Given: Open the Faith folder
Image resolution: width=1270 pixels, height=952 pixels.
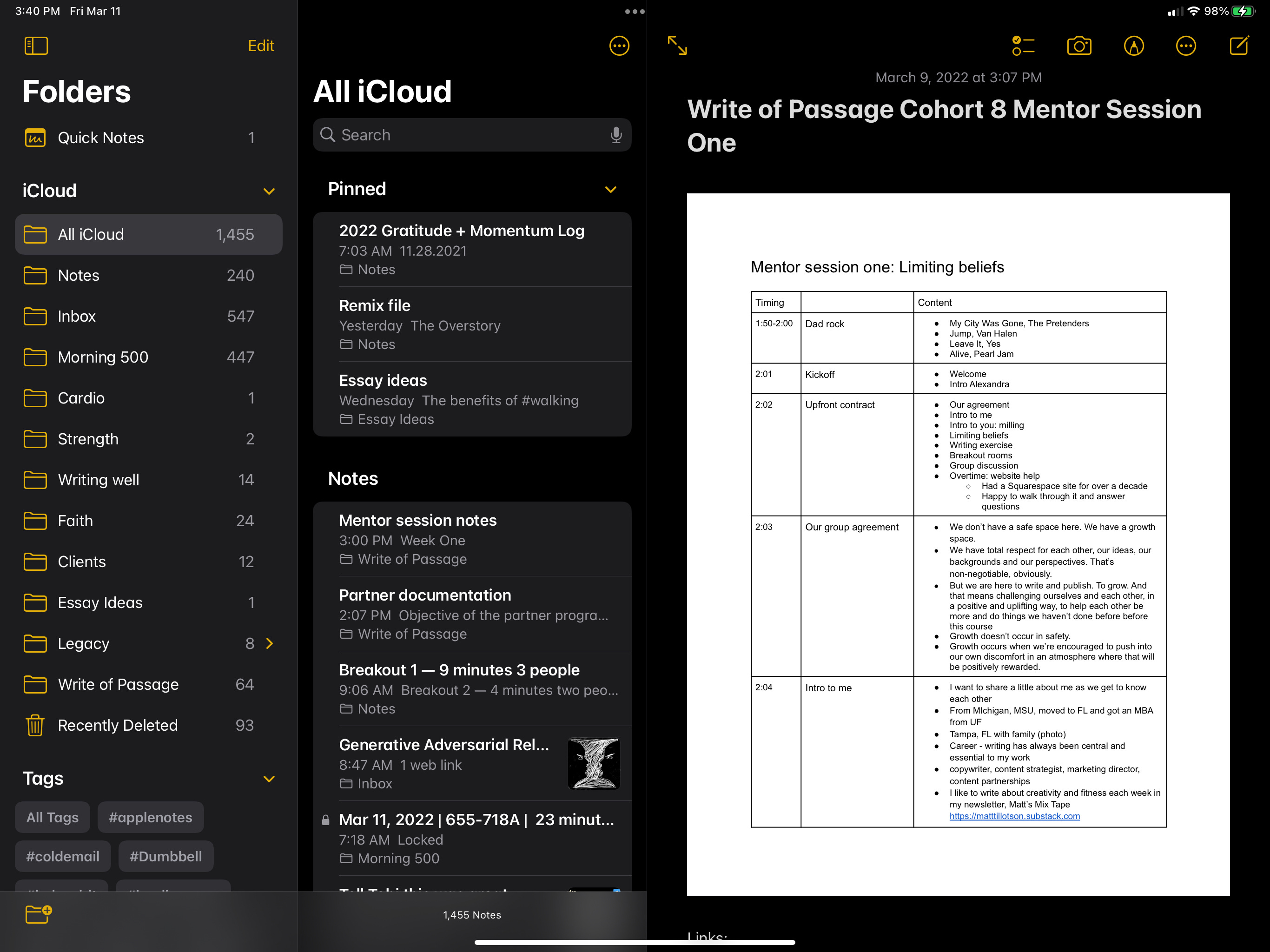Looking at the screenshot, I should 149,521.
